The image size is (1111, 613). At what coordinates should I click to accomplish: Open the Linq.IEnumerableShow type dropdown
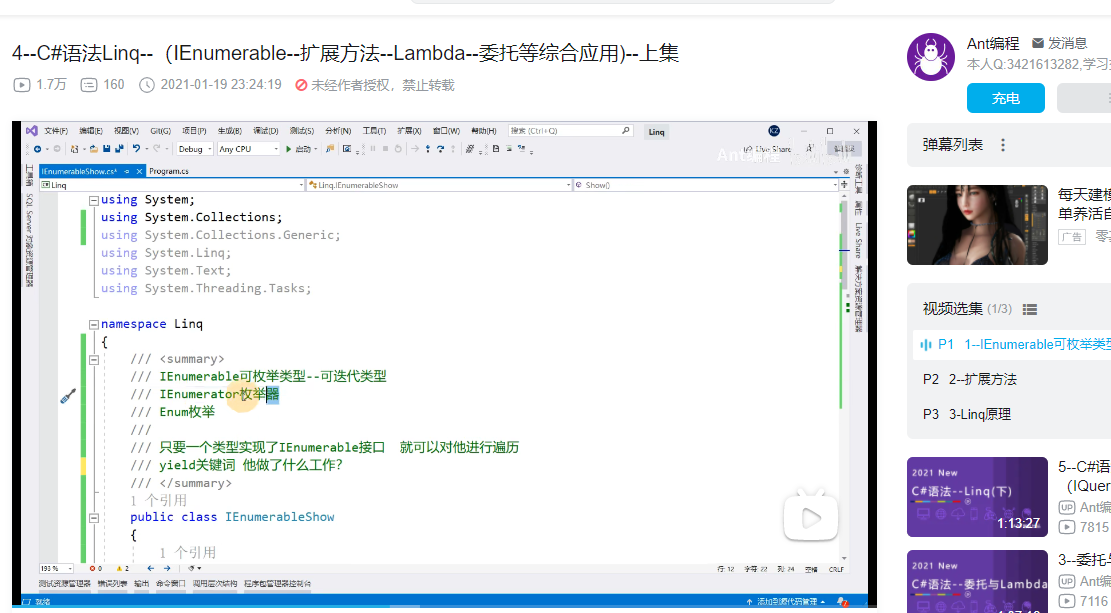point(439,185)
